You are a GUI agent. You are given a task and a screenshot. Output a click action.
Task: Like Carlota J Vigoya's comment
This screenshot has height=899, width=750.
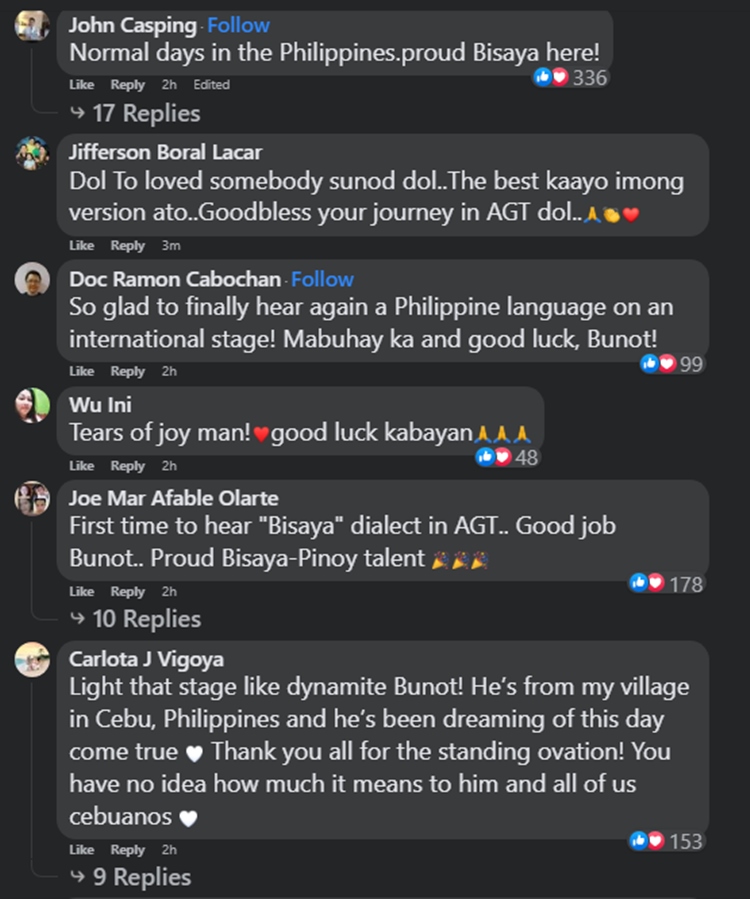(80, 849)
